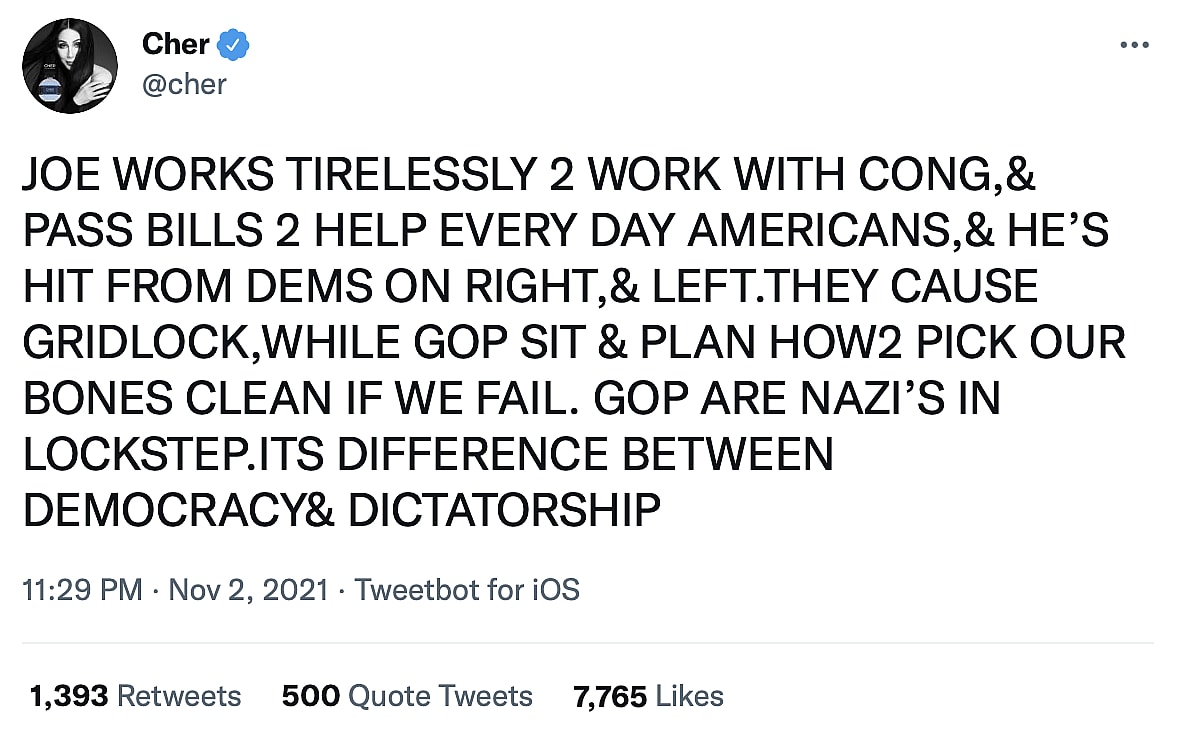Open the Retweets label list
Image resolution: width=1181 pixels, height=743 pixels.
pyautogui.click(x=179, y=696)
